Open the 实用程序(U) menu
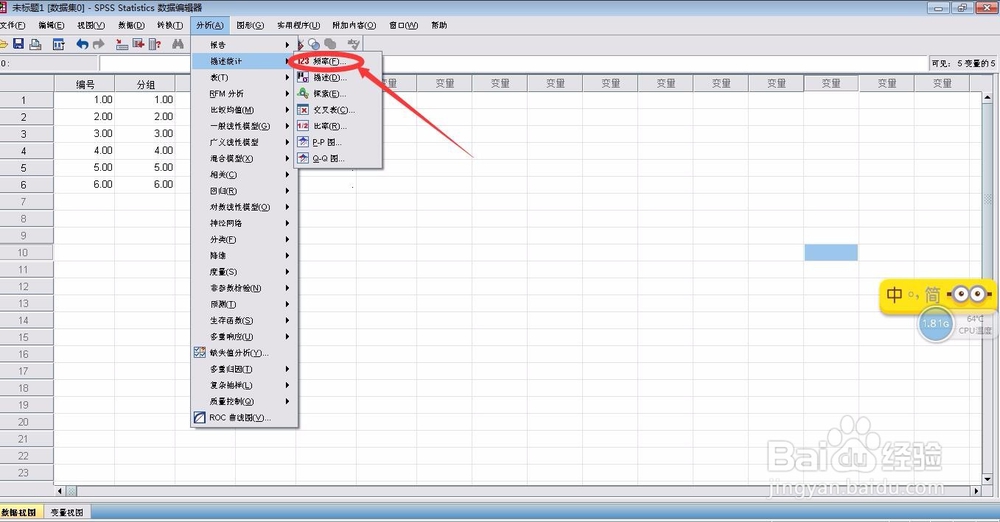This screenshot has height=522, width=1000. point(298,26)
